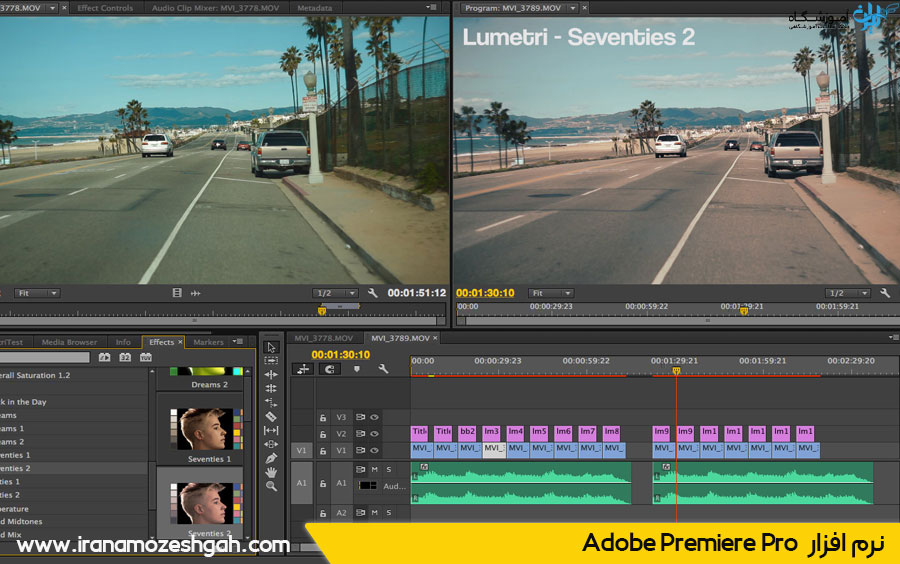Open Source monitor 1/2 resolution dropdown
The height and width of the screenshot is (564, 900).
coord(336,293)
